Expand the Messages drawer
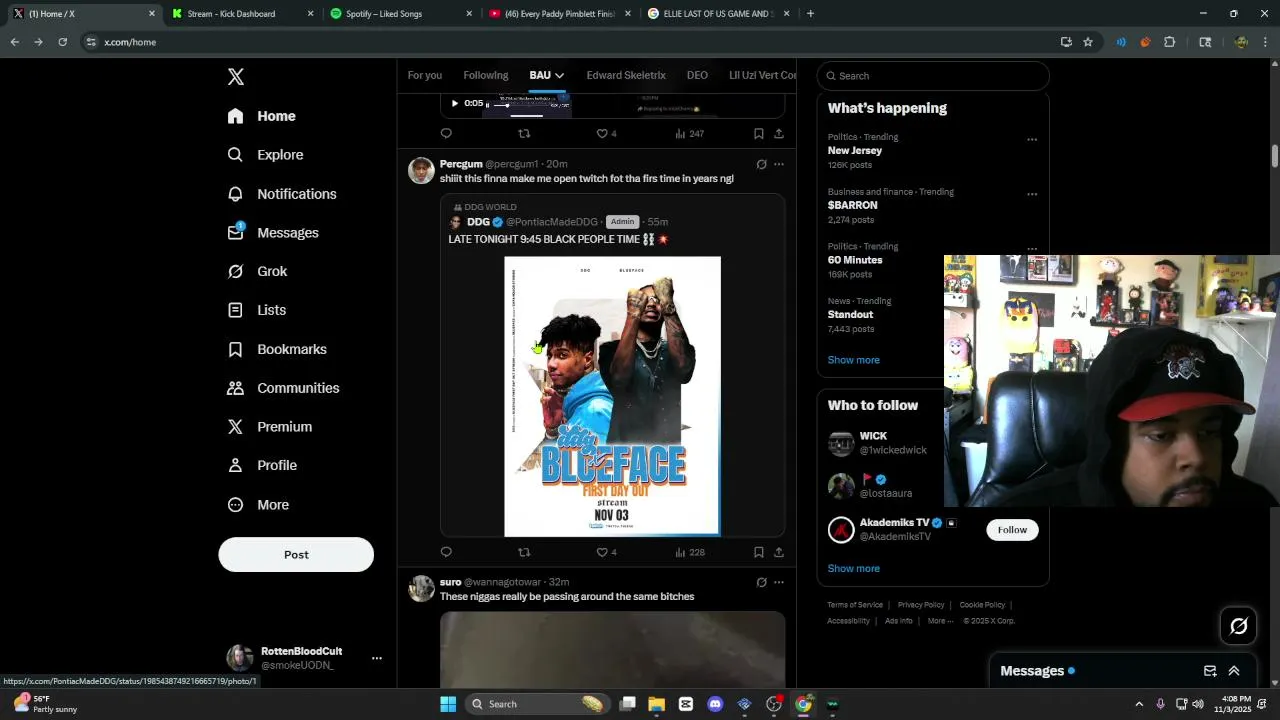Viewport: 1280px width, 720px height. click(1234, 671)
